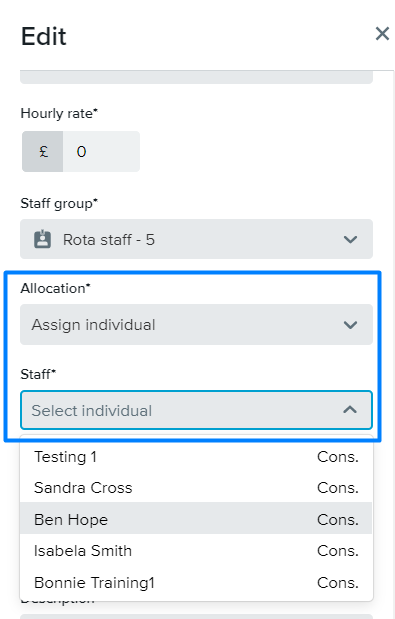Collapse the Staff dropdown using up chevron
Image resolution: width=395 pixels, height=619 pixels.
tap(350, 410)
